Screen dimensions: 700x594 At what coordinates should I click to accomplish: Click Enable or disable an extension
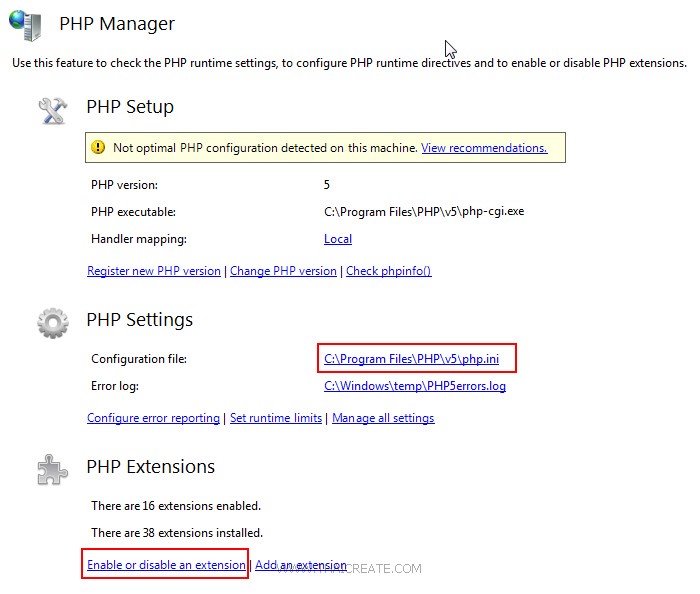point(166,565)
